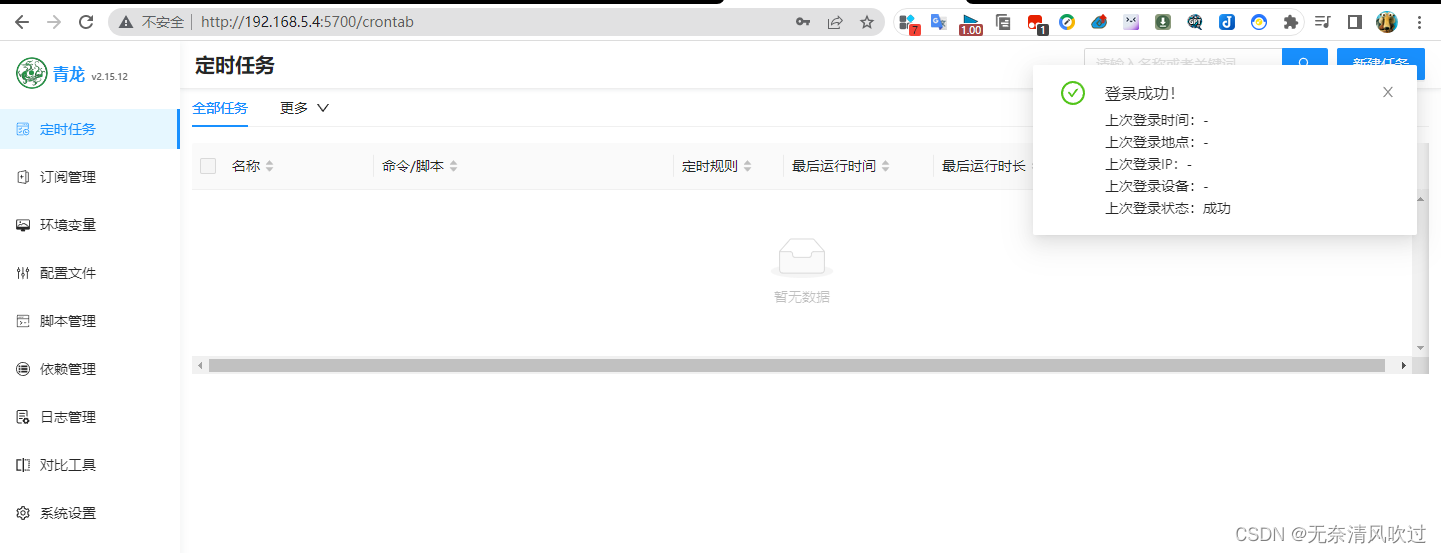Open the yellow-blue circle extension icon
1441x553 pixels.
[x=1259, y=22]
